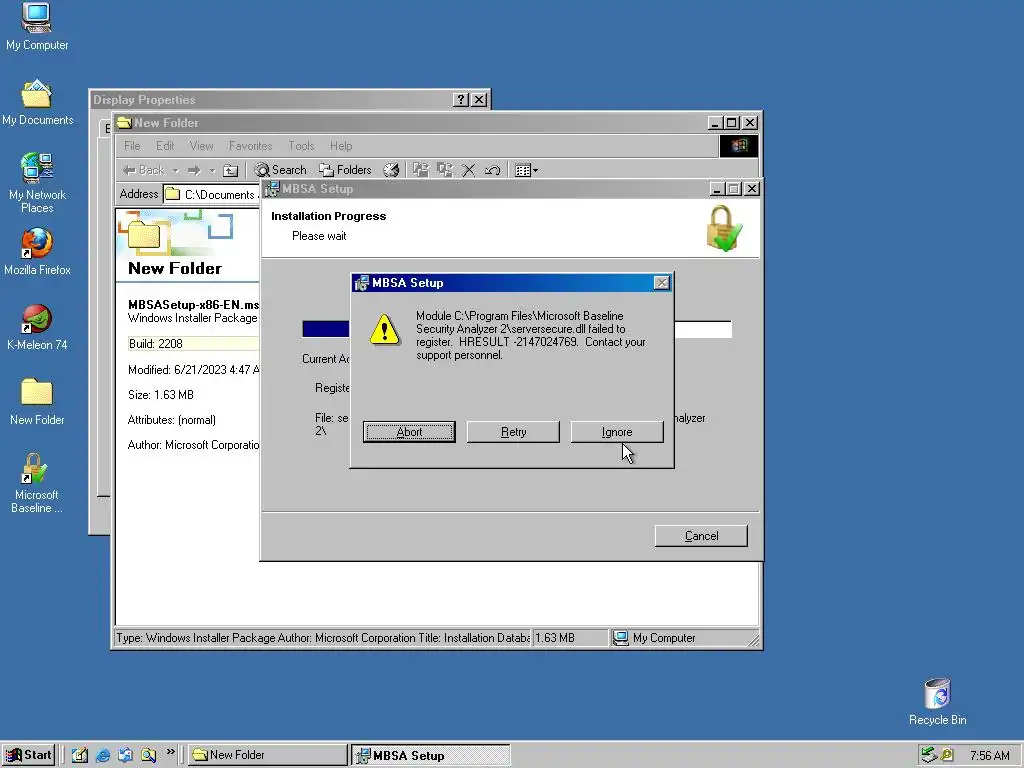
Task: Click the installation progress bar
Action: point(517,329)
